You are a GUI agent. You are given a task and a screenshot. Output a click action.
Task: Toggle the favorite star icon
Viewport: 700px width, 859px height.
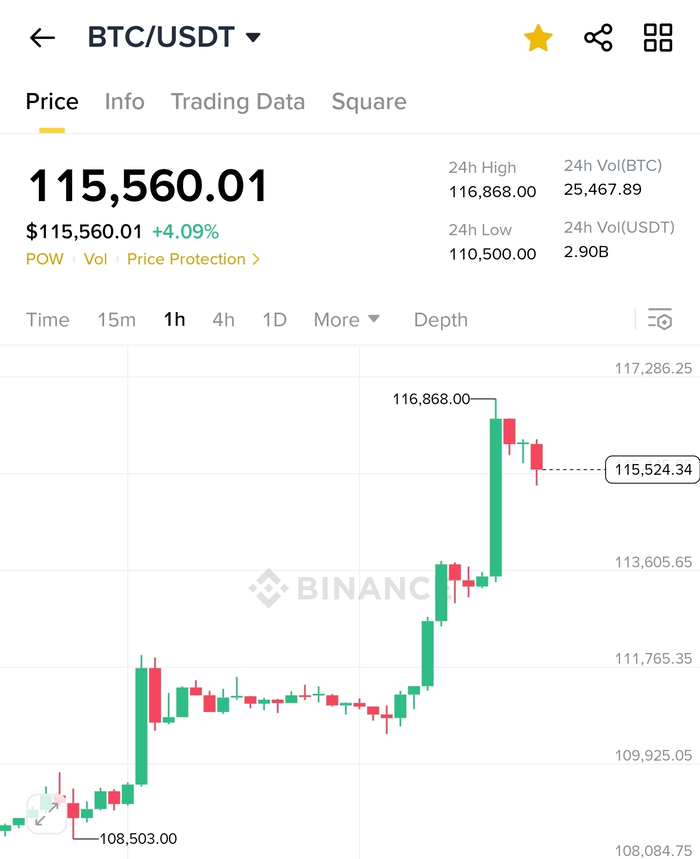(538, 38)
